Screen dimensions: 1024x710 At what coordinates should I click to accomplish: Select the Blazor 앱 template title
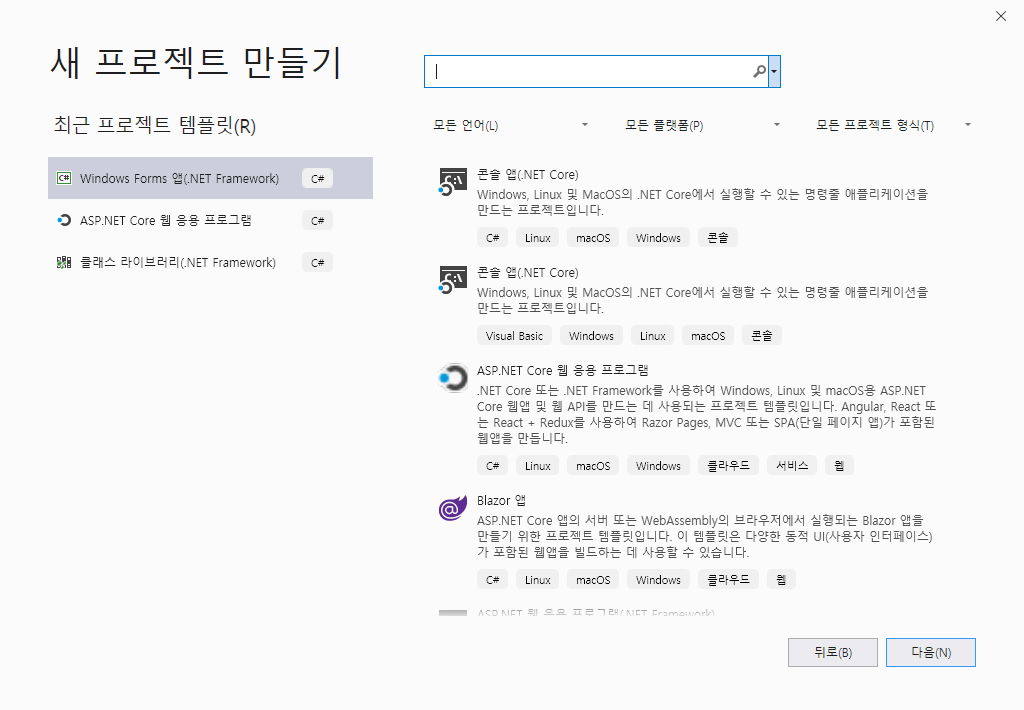[x=501, y=501]
